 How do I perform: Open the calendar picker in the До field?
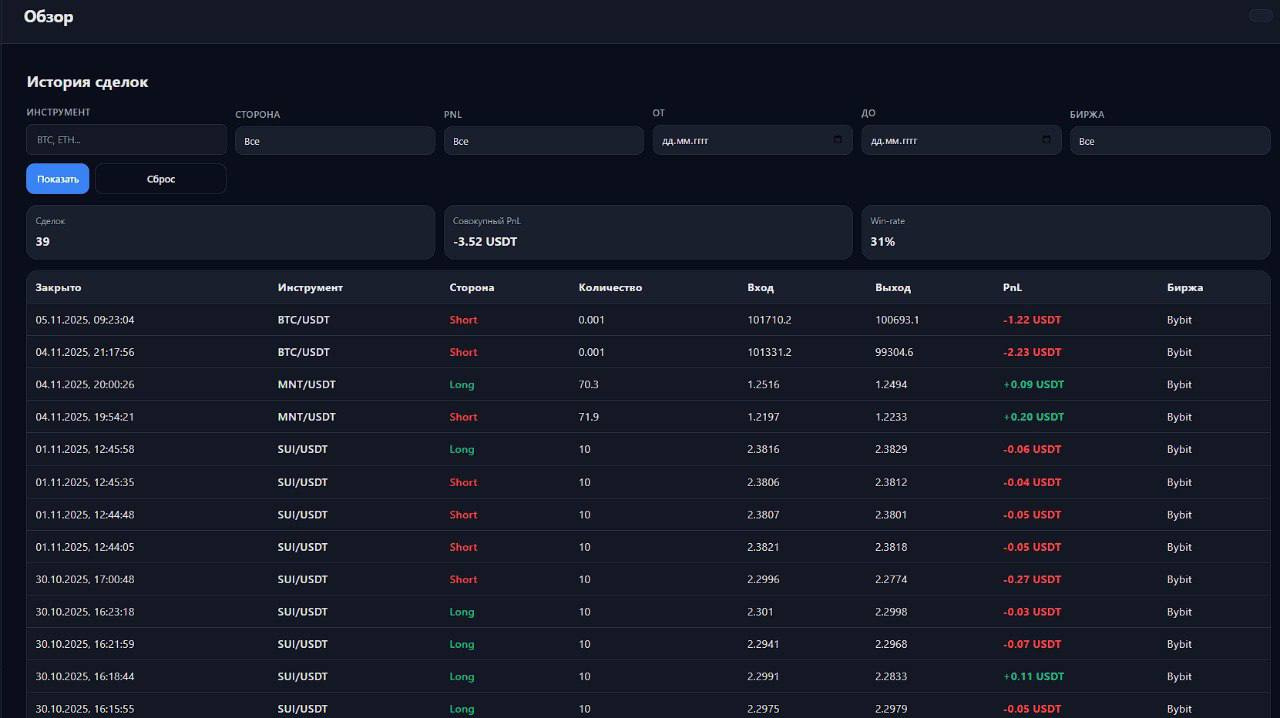pos(1047,140)
